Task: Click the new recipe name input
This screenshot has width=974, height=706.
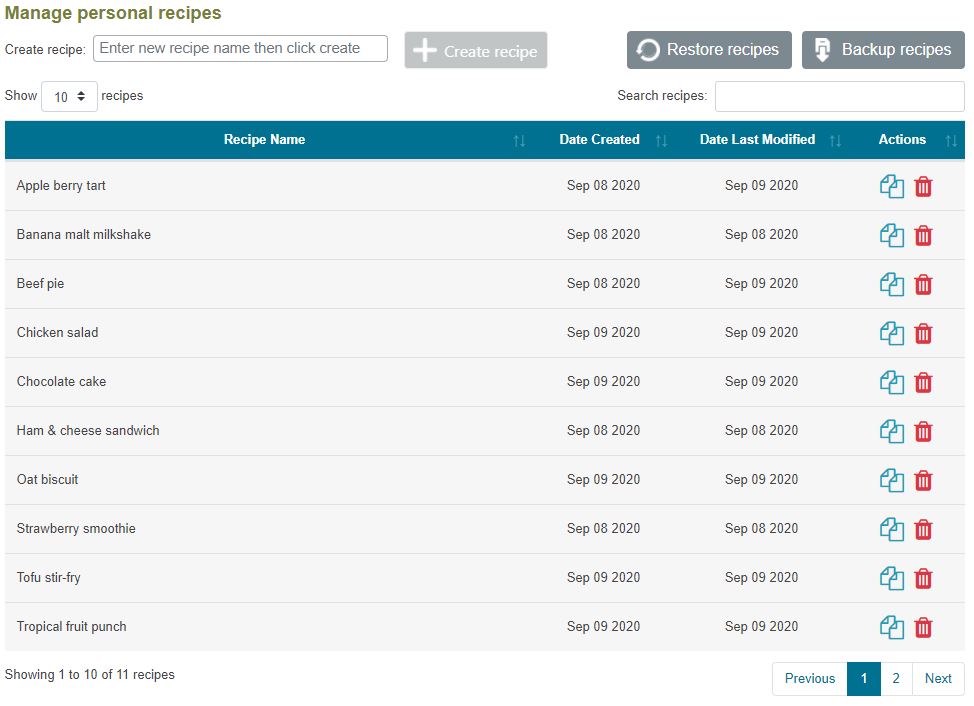Action: point(240,49)
